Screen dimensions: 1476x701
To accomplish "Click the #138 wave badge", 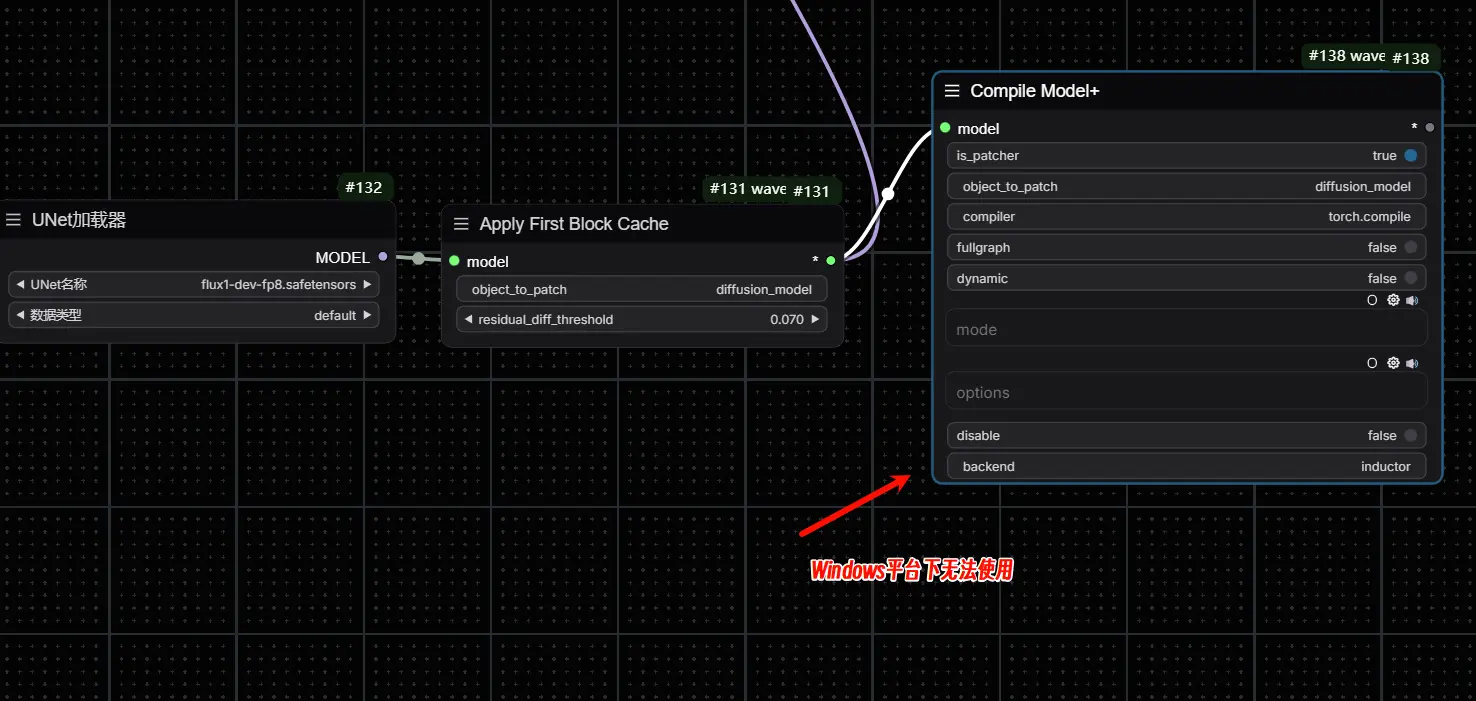I will pos(1346,56).
